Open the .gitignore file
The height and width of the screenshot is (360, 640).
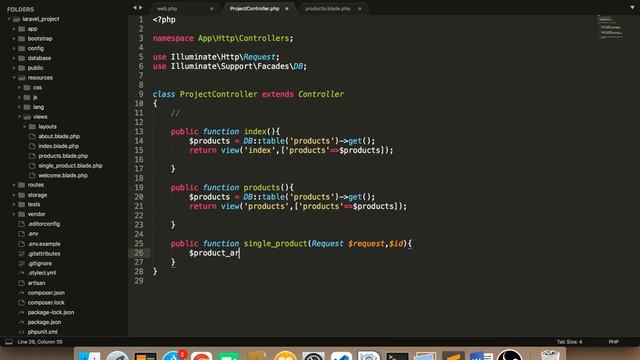click(x=40, y=263)
